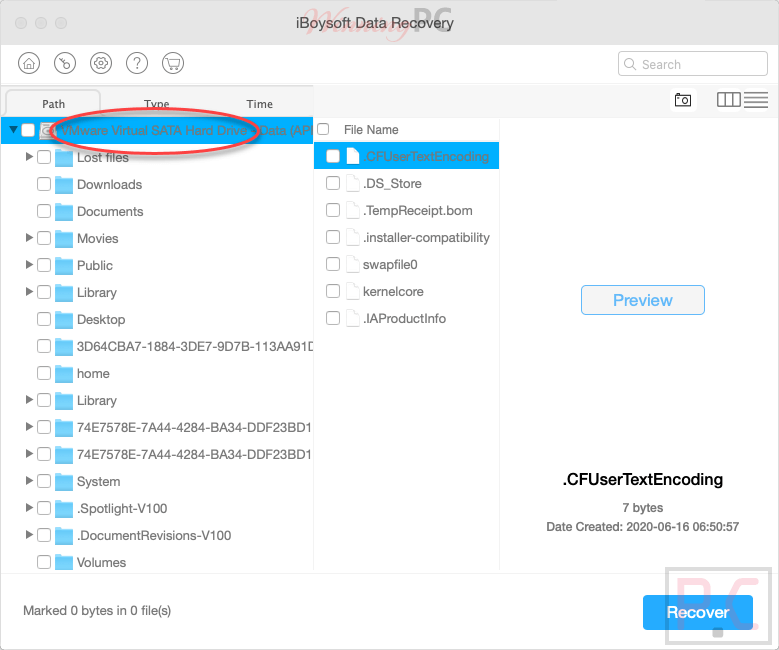This screenshot has width=779, height=650.
Task: Check the kernelcore file checkbox
Action: pyautogui.click(x=333, y=291)
